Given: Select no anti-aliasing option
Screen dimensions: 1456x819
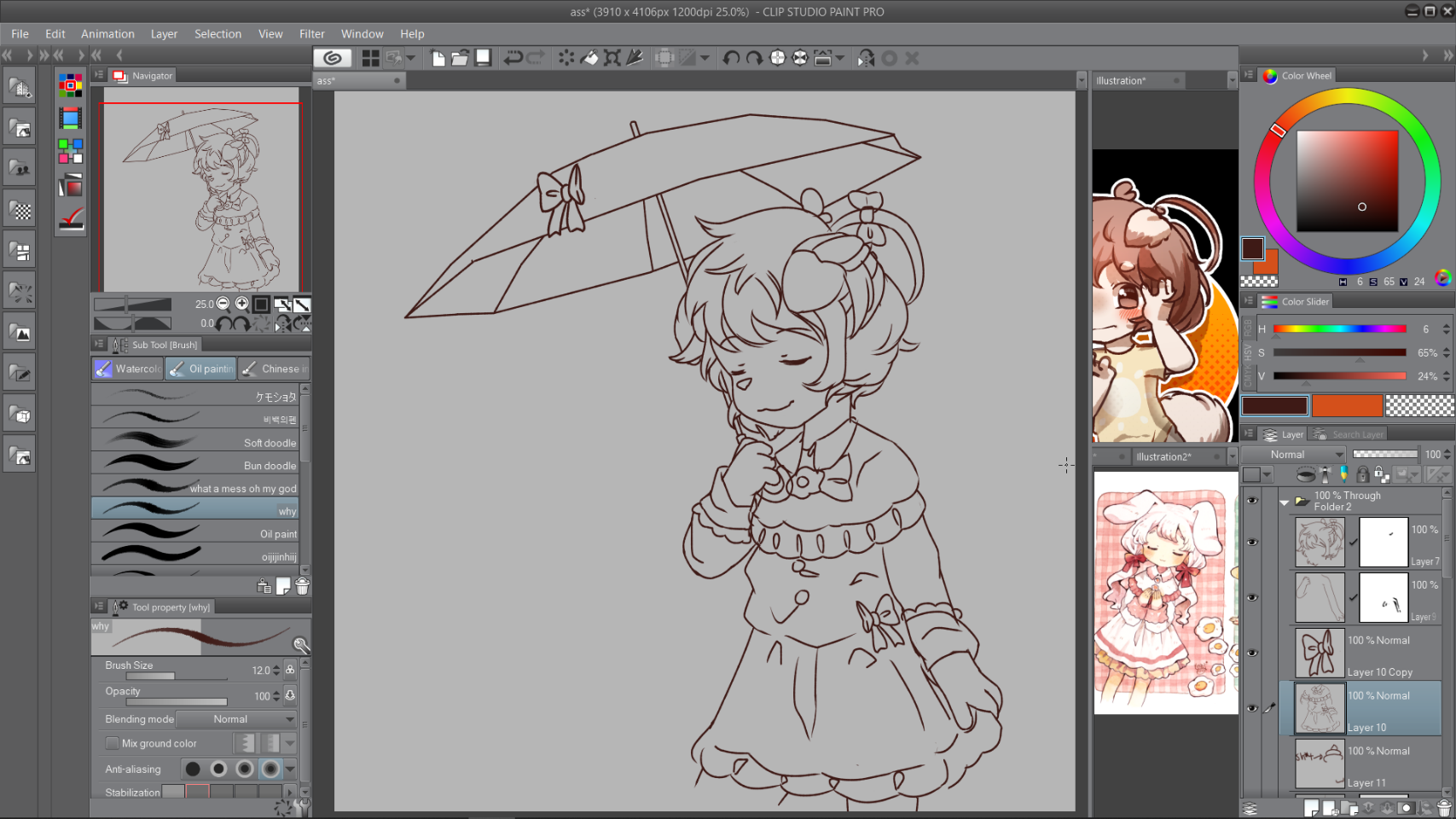Looking at the screenshot, I should (x=193, y=769).
